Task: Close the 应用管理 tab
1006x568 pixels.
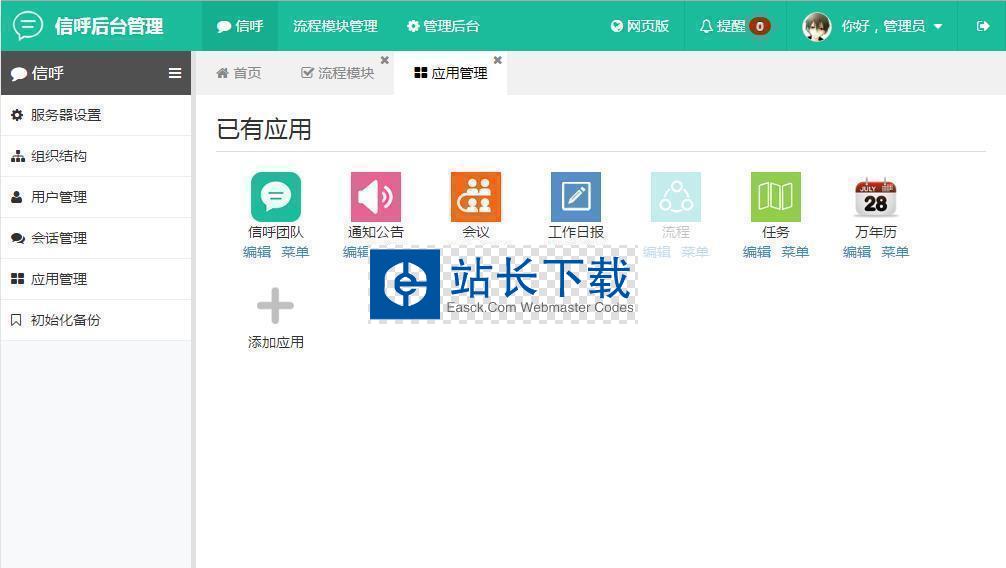Action: [x=498, y=60]
